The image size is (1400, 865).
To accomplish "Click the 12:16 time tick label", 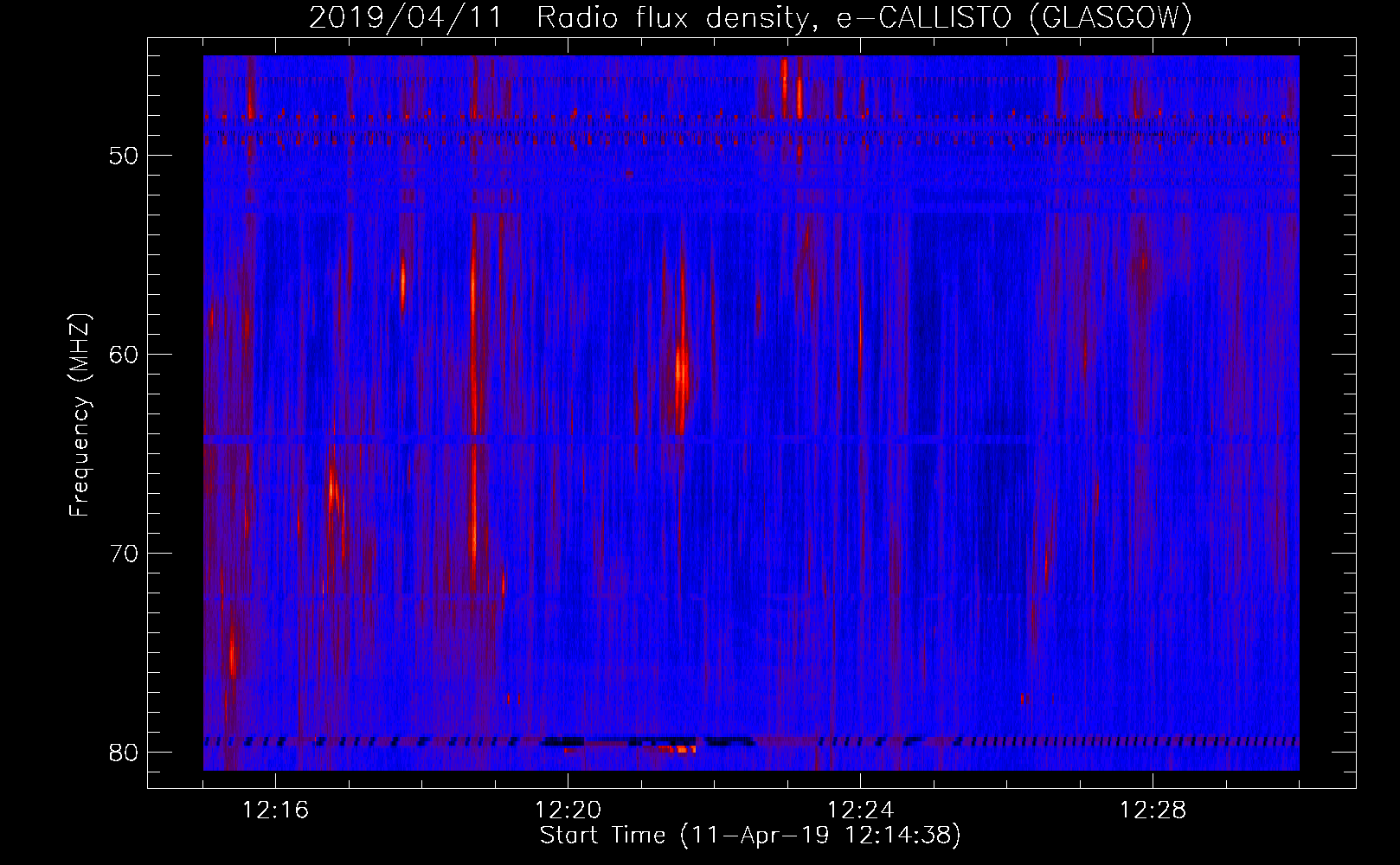I will [275, 811].
